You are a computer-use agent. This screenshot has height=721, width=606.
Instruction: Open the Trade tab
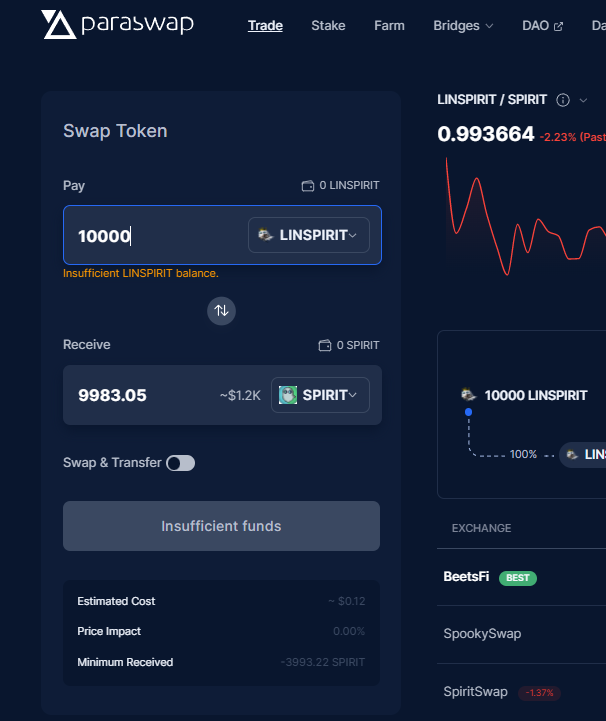(x=265, y=26)
